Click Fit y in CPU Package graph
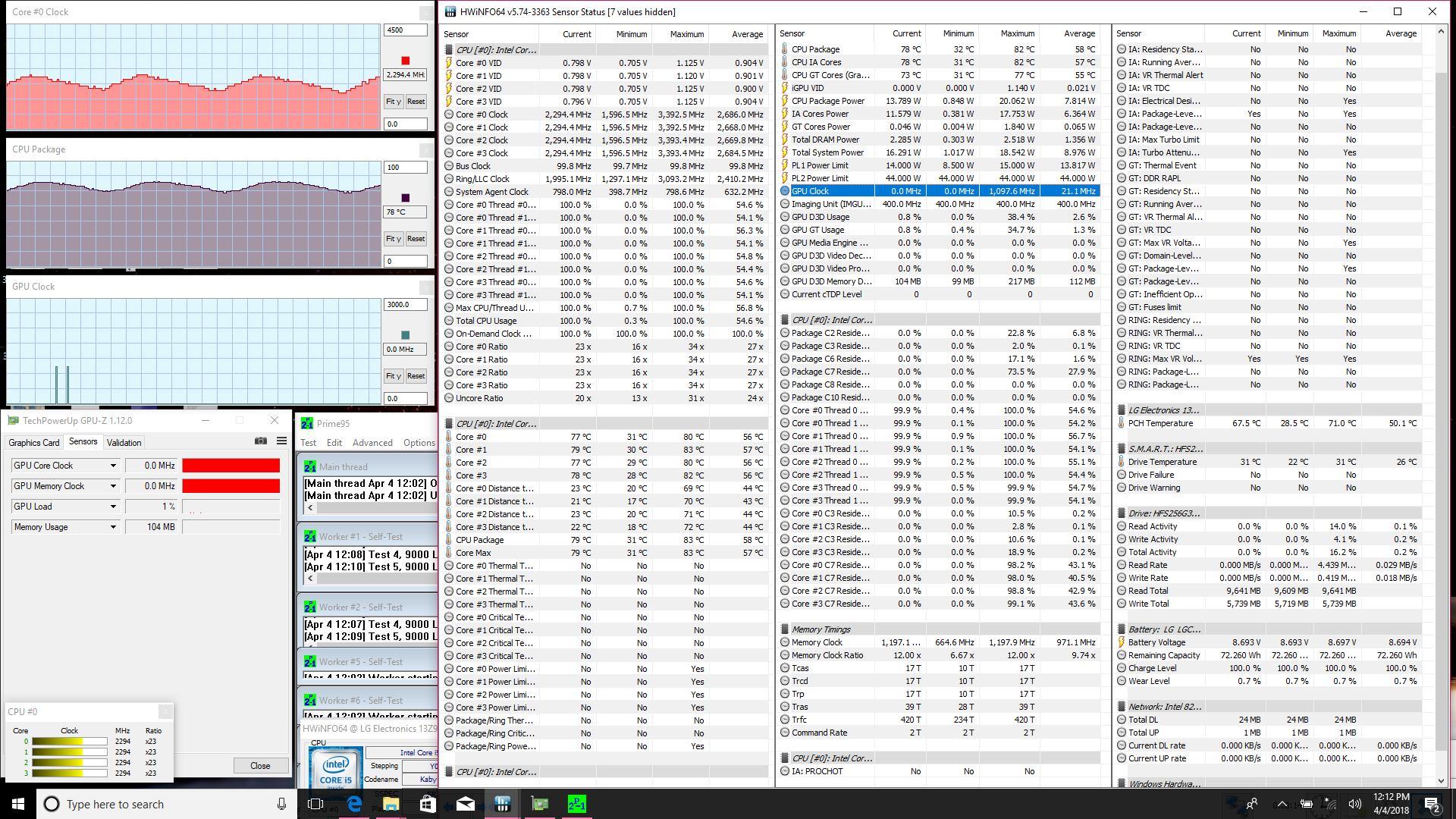 [x=393, y=239]
